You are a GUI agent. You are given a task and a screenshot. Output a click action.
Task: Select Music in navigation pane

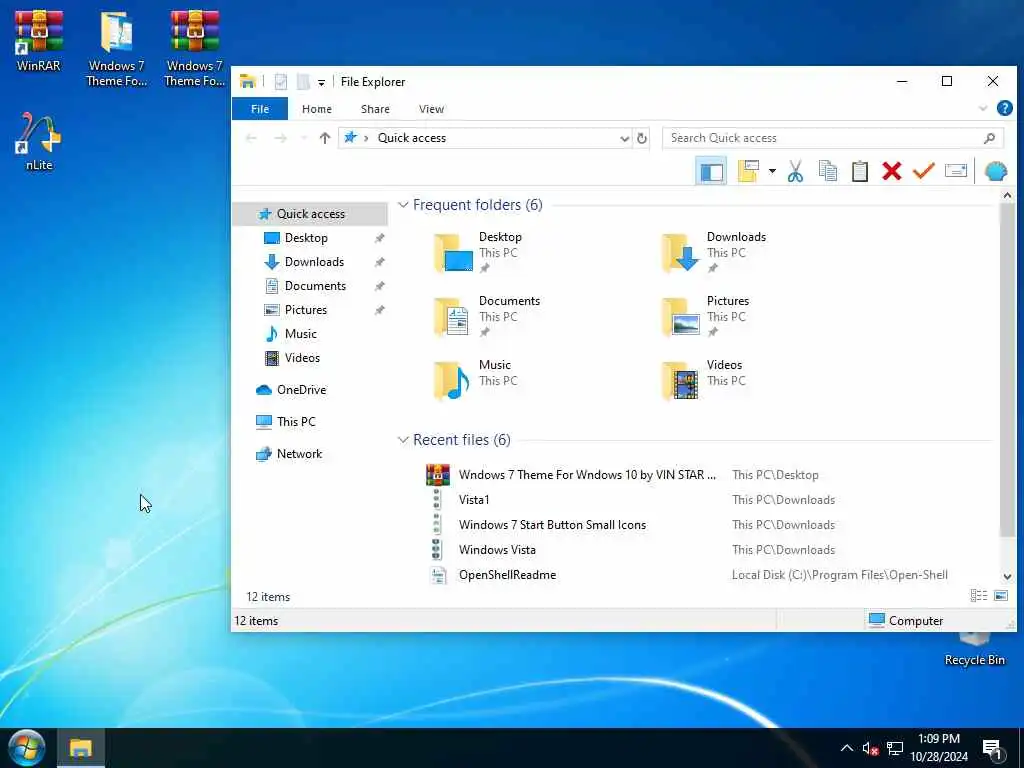click(x=300, y=334)
